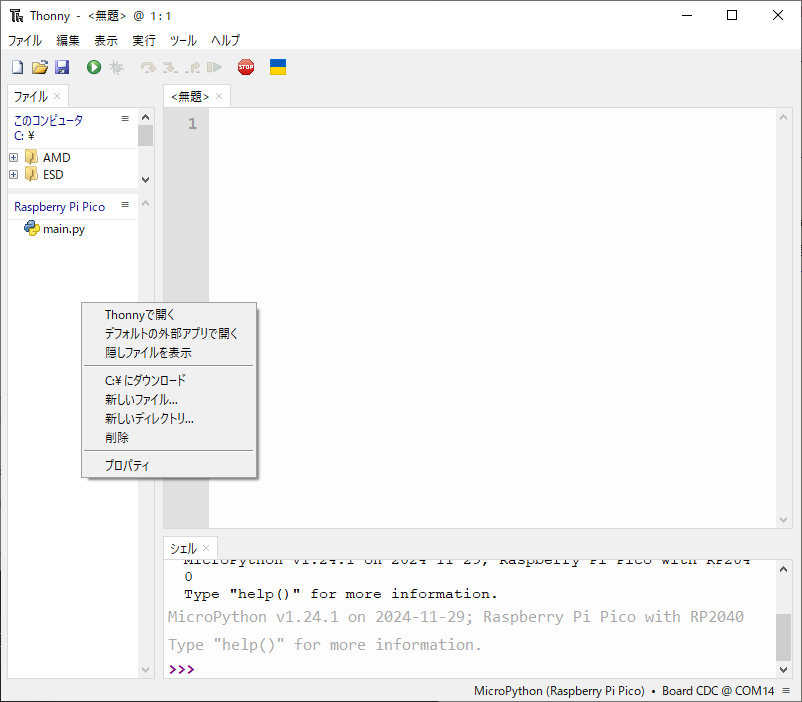Expand the ESD folder tree node
802x702 pixels.
14,174
